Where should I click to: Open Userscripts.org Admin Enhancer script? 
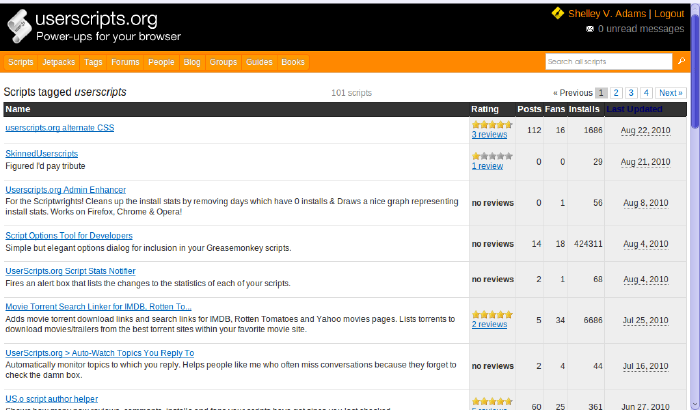pos(66,190)
